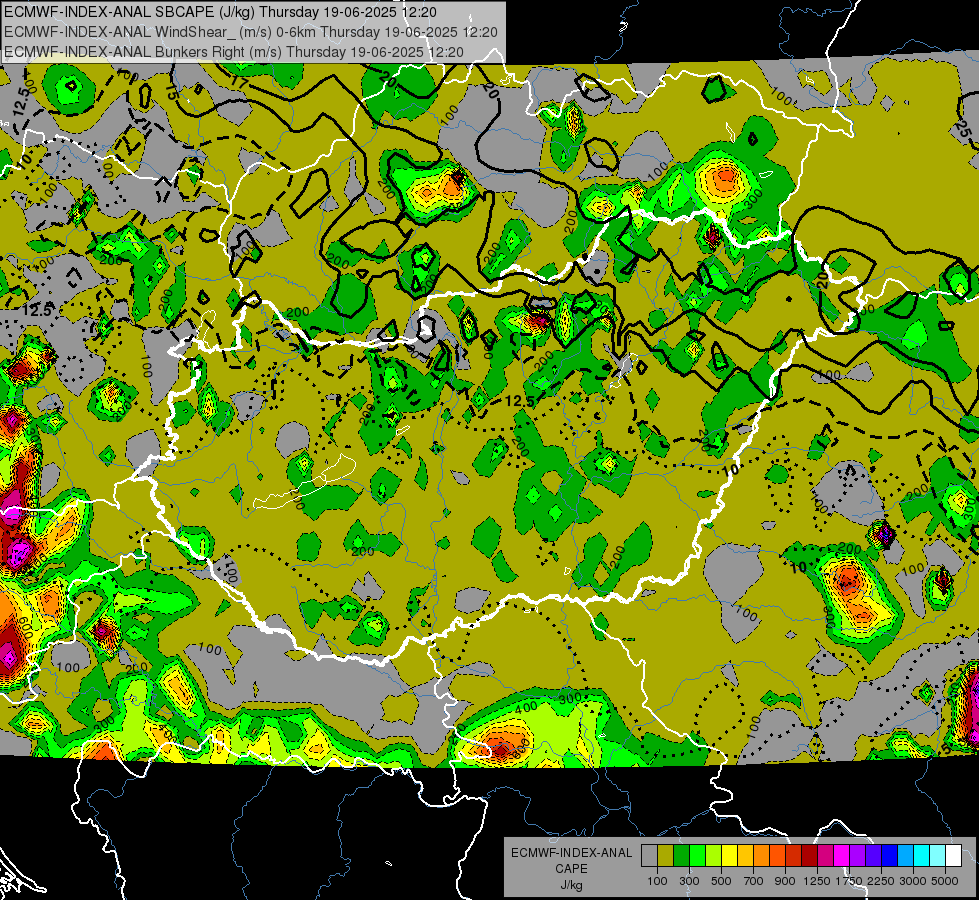This screenshot has height=900, width=979.
Task: Click the Bunkers Right (m/s) title line
Action: click(234, 52)
